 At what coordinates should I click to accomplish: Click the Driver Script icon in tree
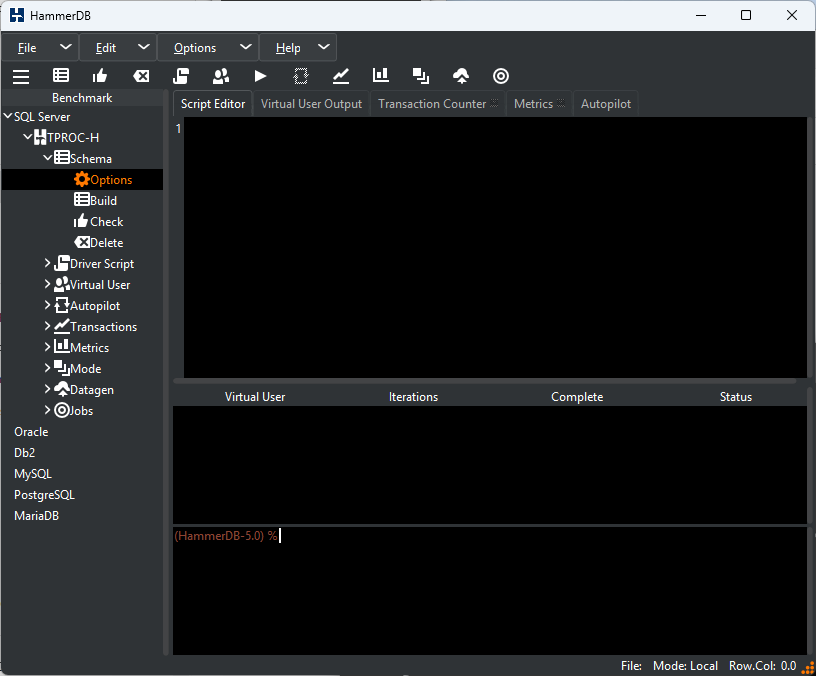pos(62,263)
